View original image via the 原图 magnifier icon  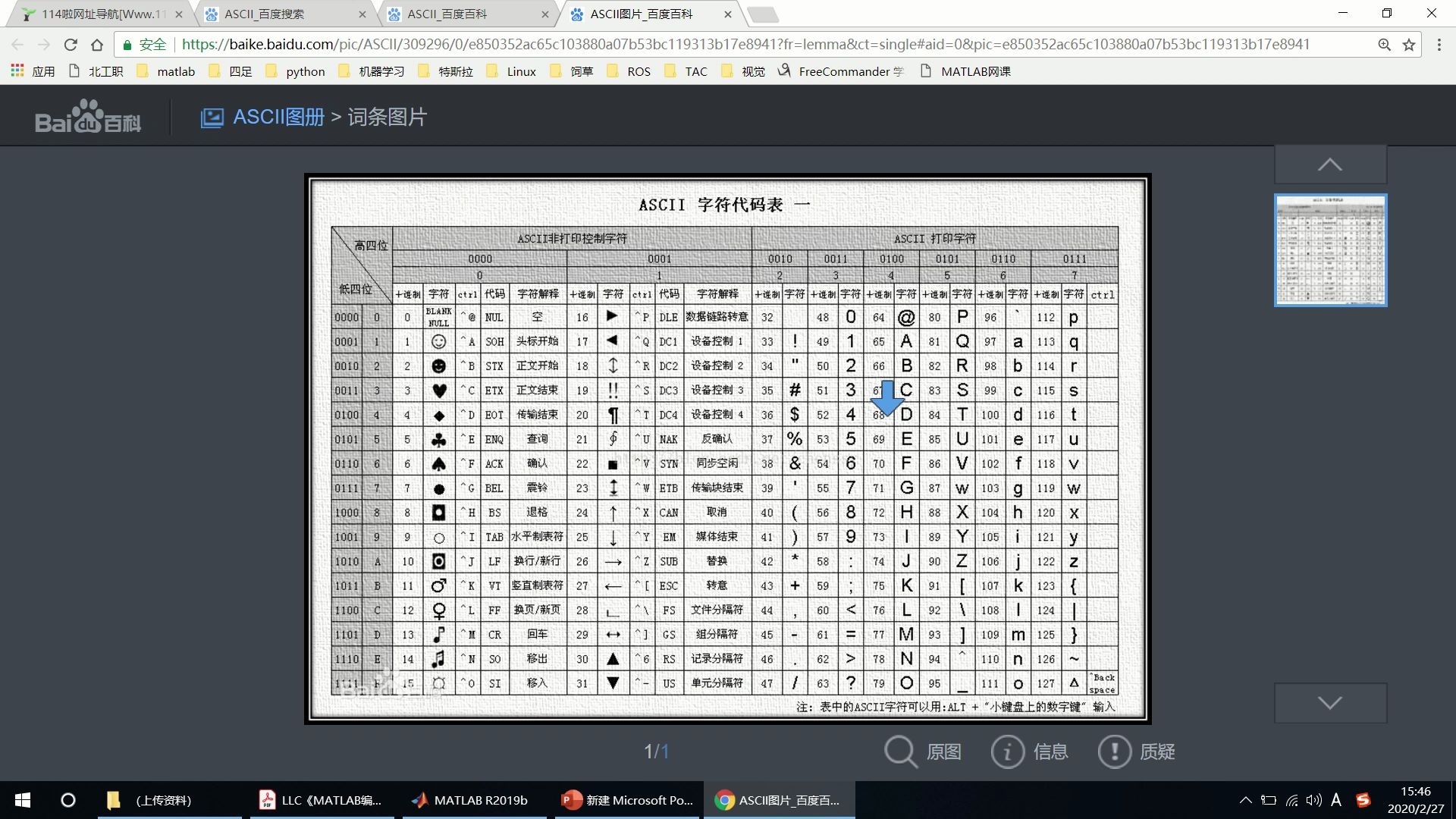point(899,752)
